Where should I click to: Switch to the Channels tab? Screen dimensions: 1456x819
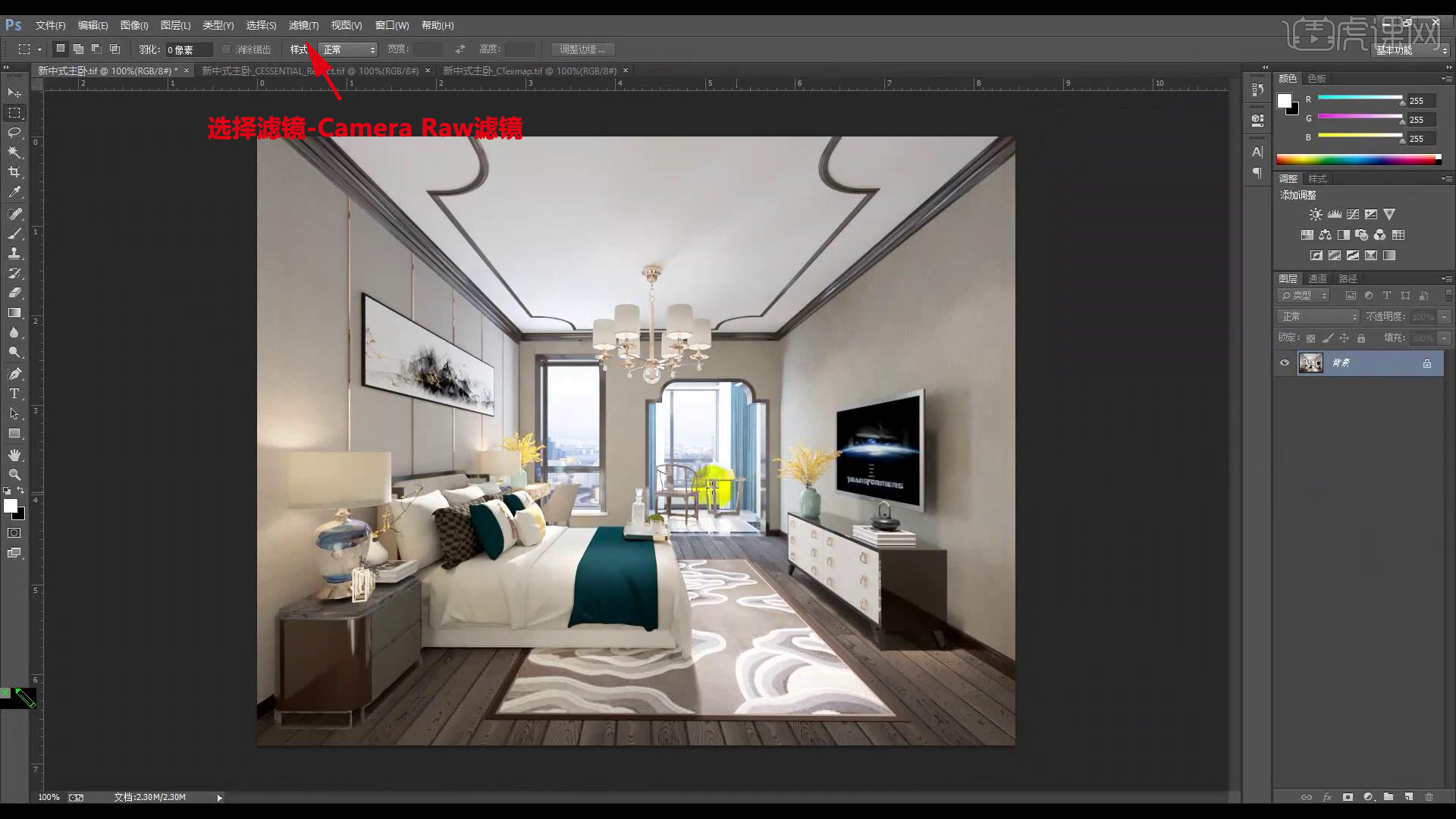1318,279
